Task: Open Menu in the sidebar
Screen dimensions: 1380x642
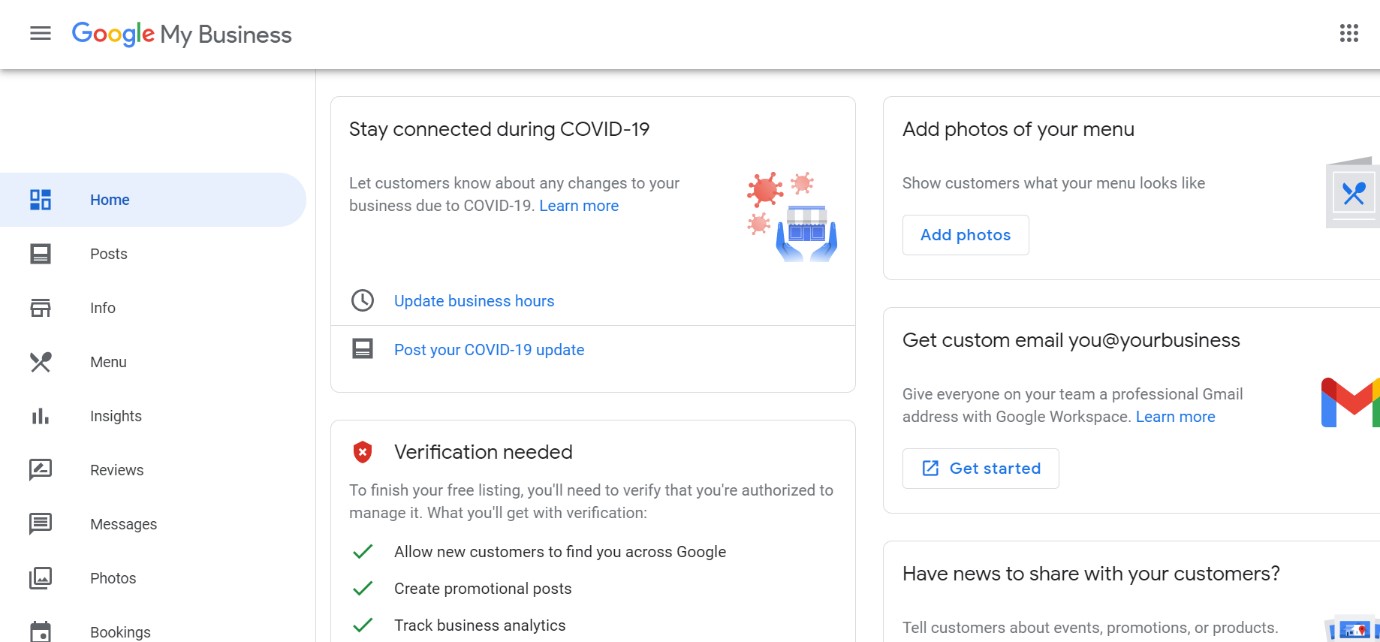Action: click(153, 362)
